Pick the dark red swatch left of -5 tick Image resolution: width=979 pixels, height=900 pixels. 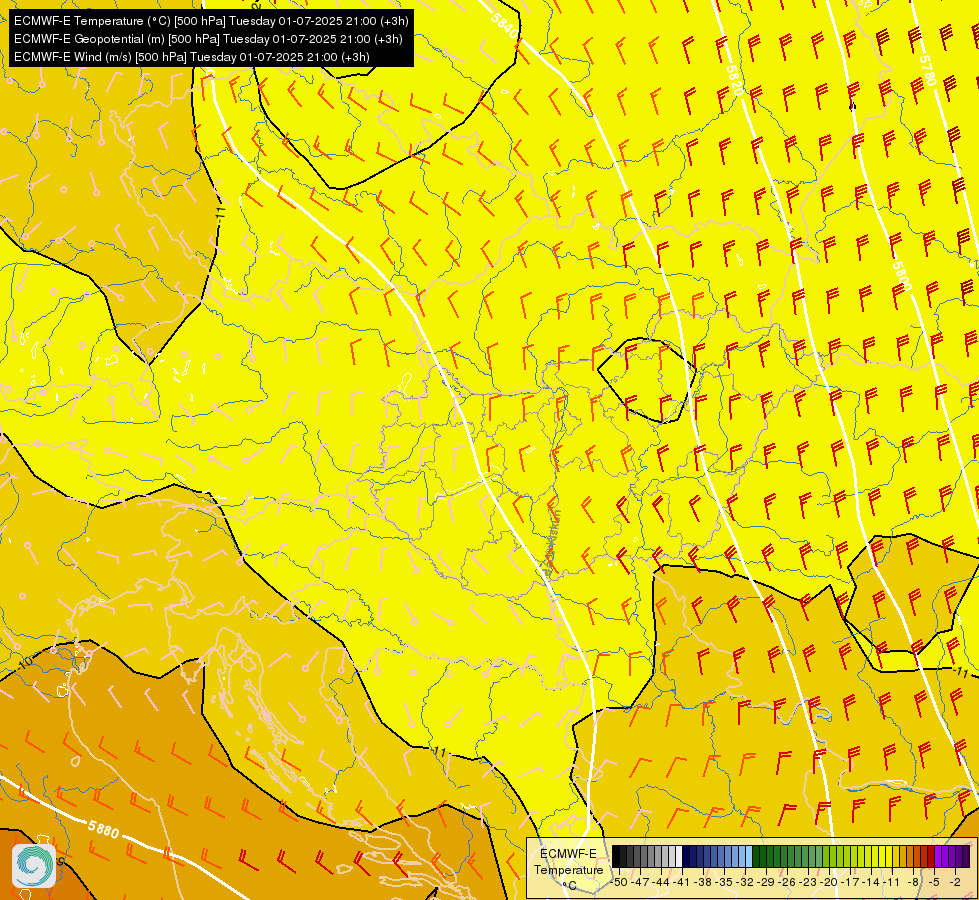pos(931,856)
